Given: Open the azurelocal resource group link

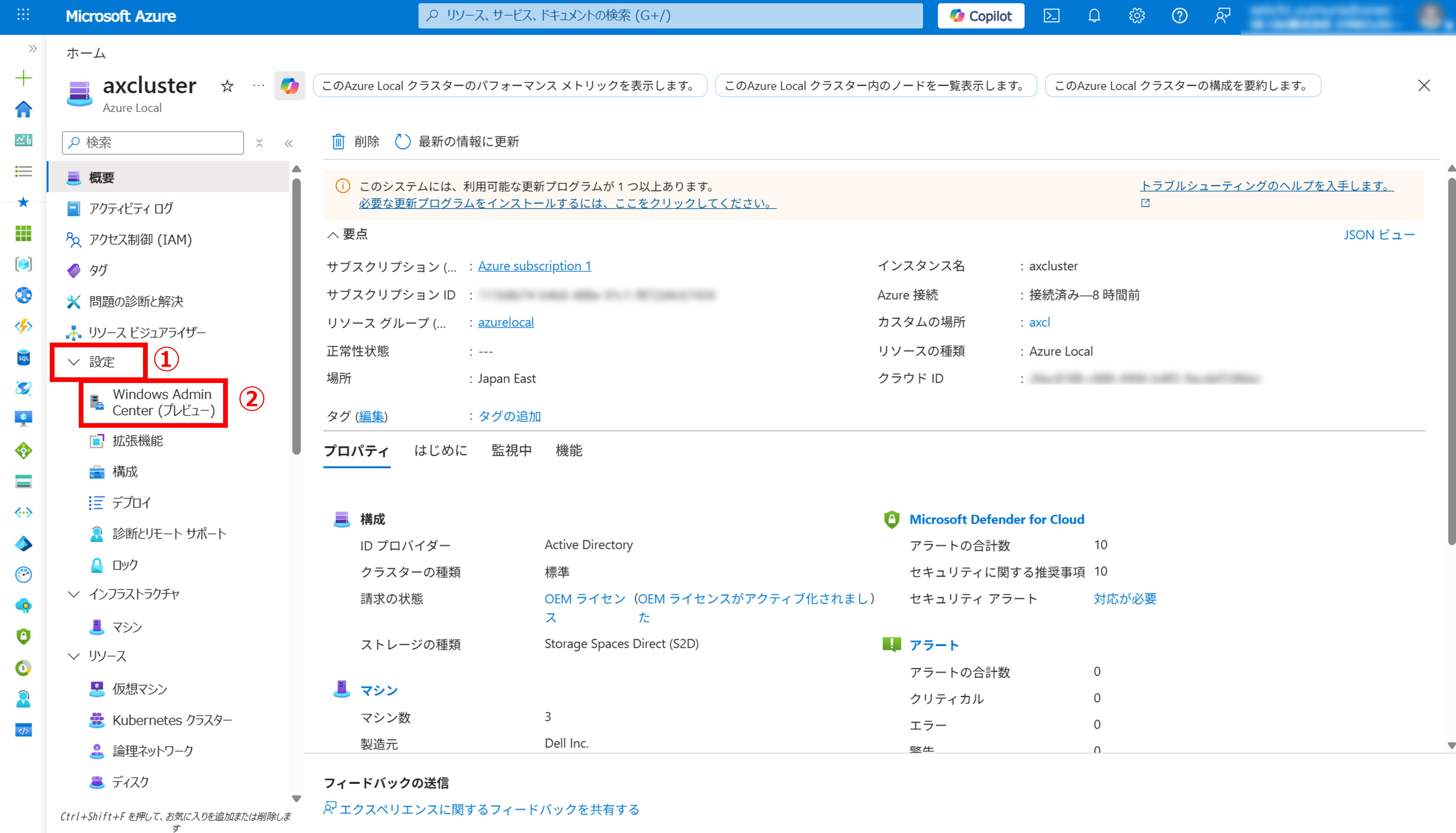Looking at the screenshot, I should pos(506,322).
